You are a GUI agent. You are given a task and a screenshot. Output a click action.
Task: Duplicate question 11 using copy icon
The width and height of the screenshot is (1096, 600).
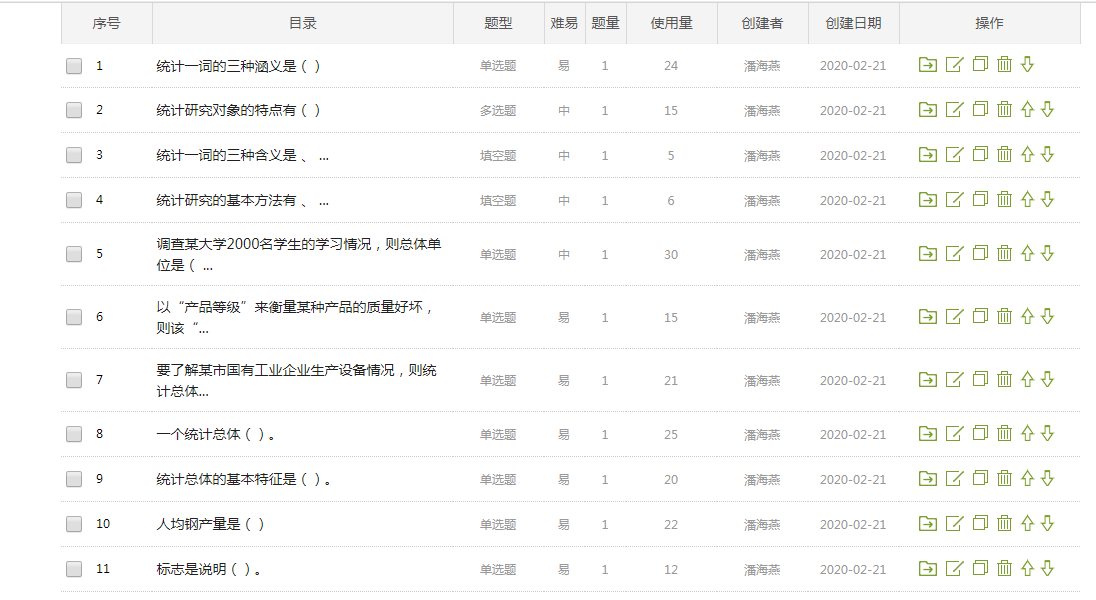point(980,569)
